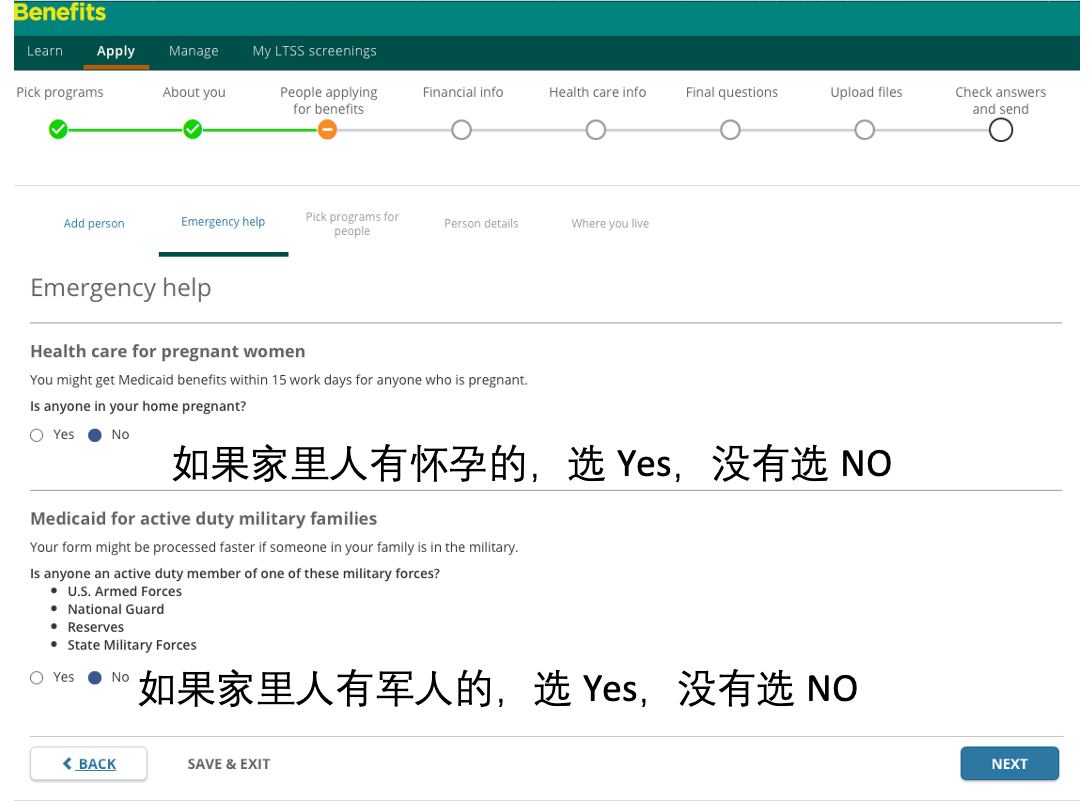Image resolution: width=1091 pixels, height=803 pixels.
Task: Click the BACK button
Action: pos(88,763)
